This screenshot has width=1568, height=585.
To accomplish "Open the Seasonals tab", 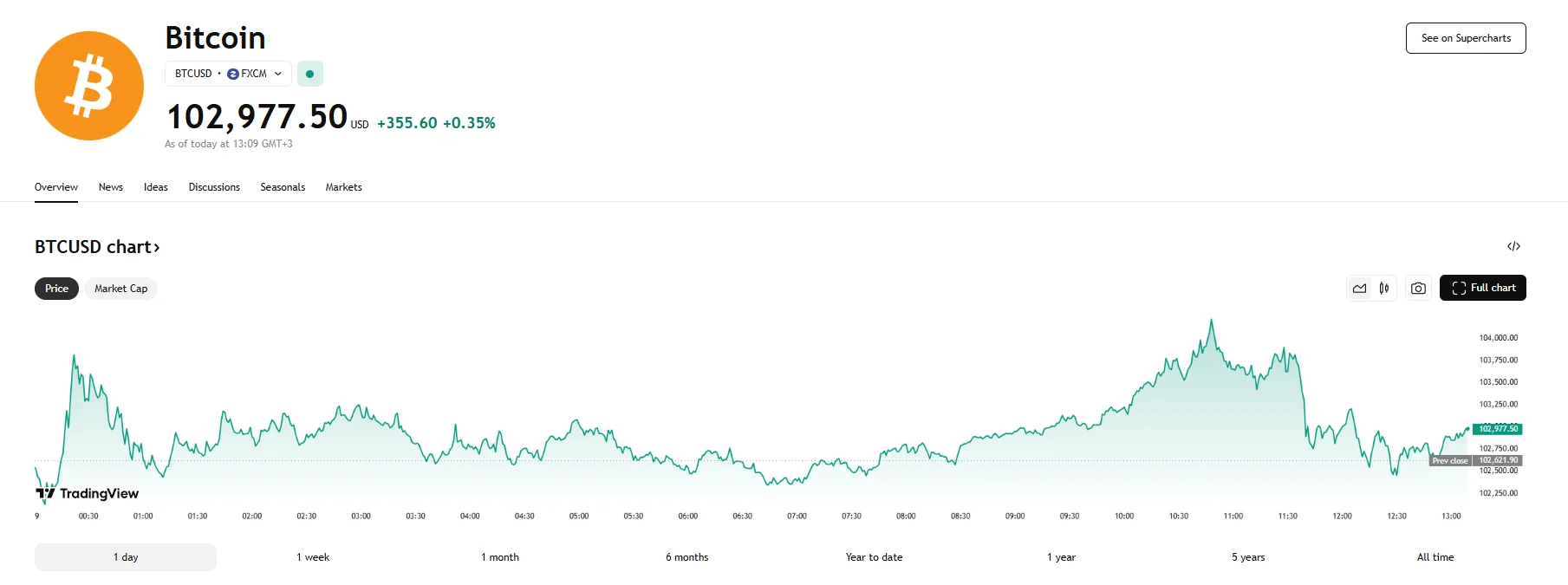I will click(x=283, y=187).
